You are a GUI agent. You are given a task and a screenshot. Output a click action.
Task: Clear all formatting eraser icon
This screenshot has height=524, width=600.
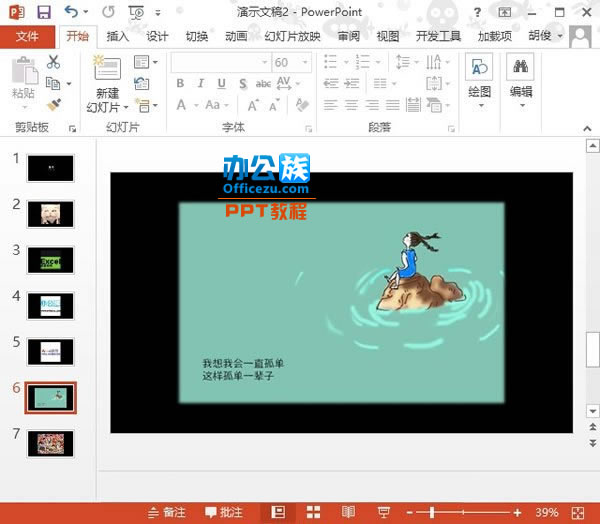tap(302, 104)
